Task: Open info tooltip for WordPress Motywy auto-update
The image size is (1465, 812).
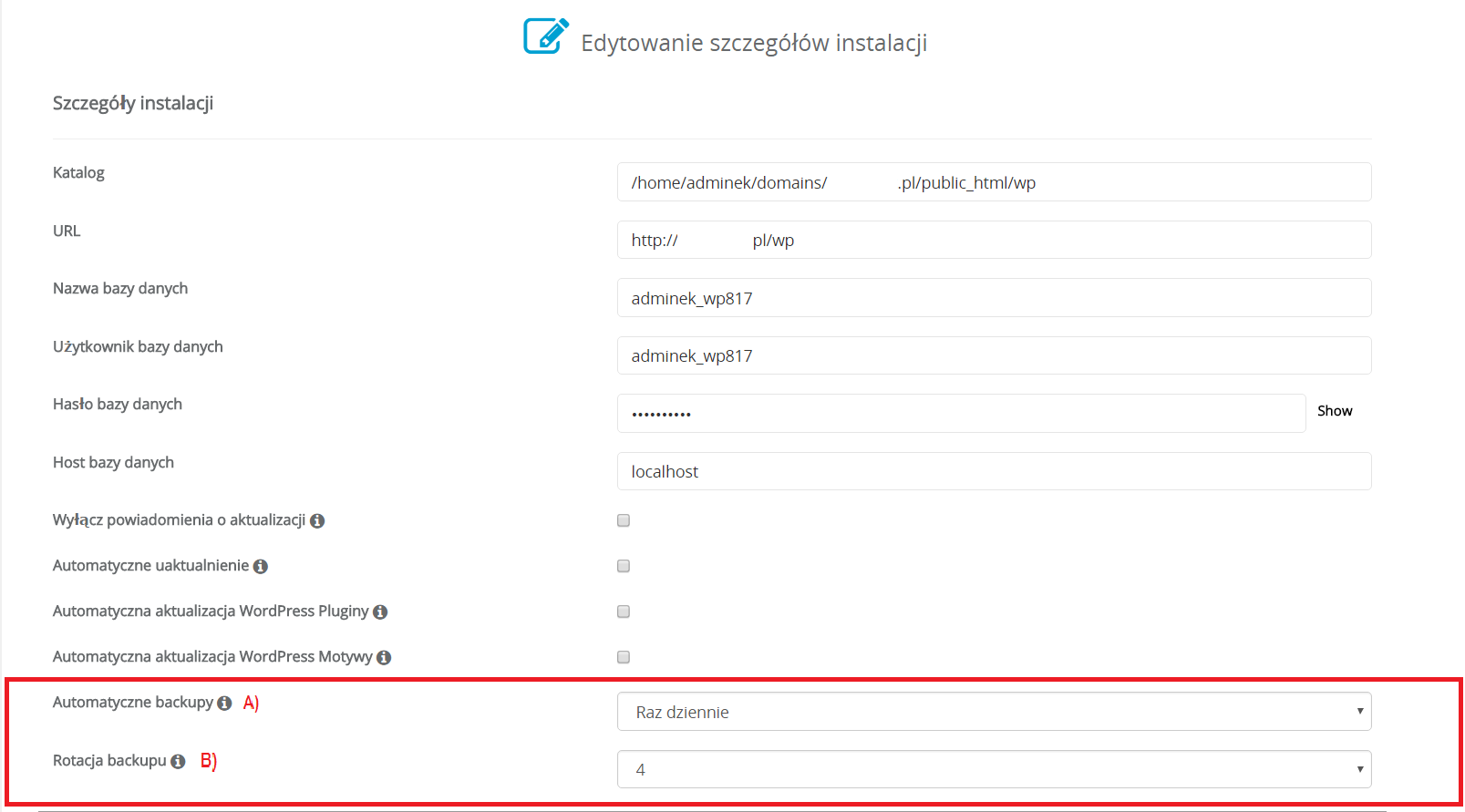Action: tap(384, 658)
